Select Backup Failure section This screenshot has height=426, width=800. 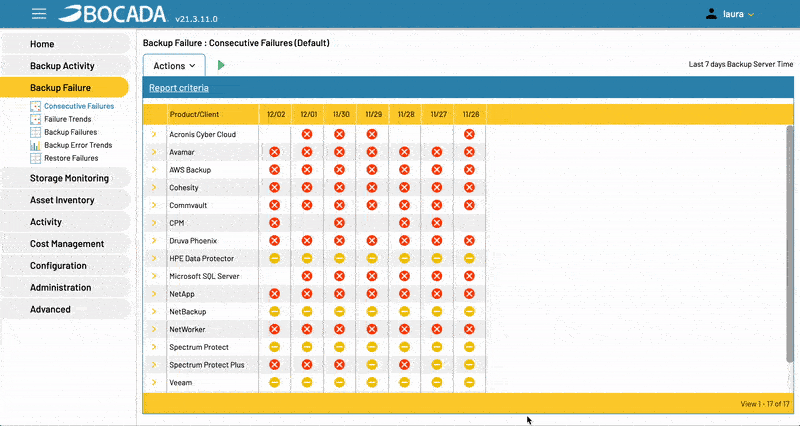(64, 88)
